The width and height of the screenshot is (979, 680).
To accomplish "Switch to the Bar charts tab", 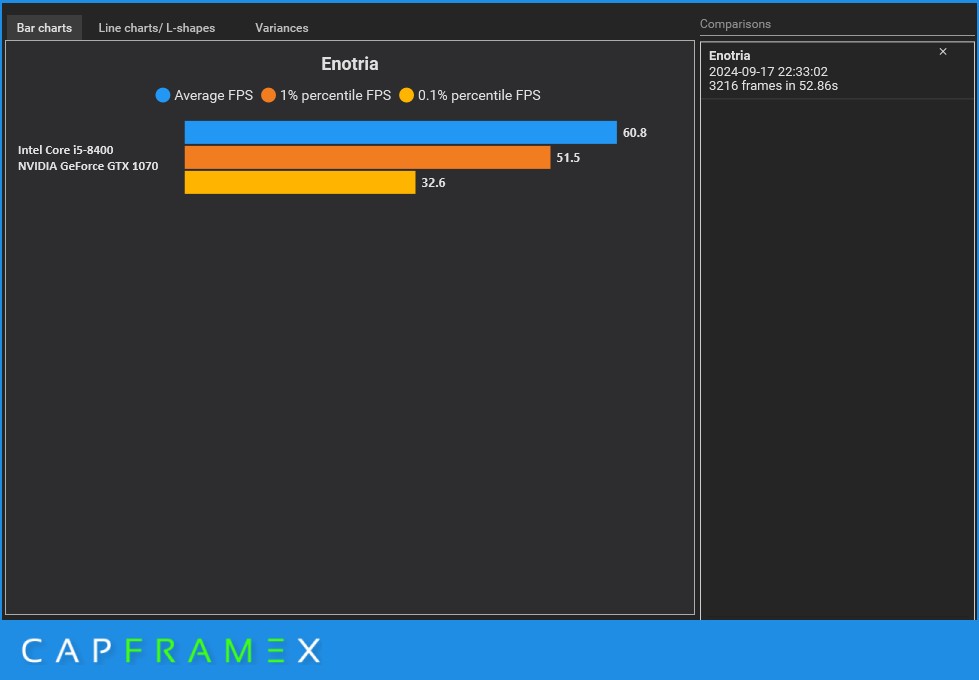I will pos(44,28).
